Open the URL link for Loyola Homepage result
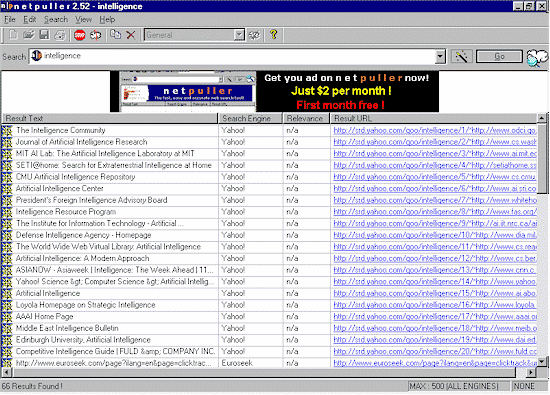Image resolution: width=550 pixels, height=395 pixels. (435, 305)
